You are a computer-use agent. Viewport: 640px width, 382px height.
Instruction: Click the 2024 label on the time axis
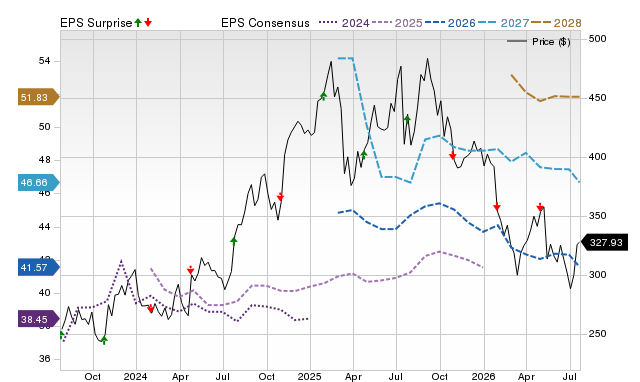tap(136, 376)
